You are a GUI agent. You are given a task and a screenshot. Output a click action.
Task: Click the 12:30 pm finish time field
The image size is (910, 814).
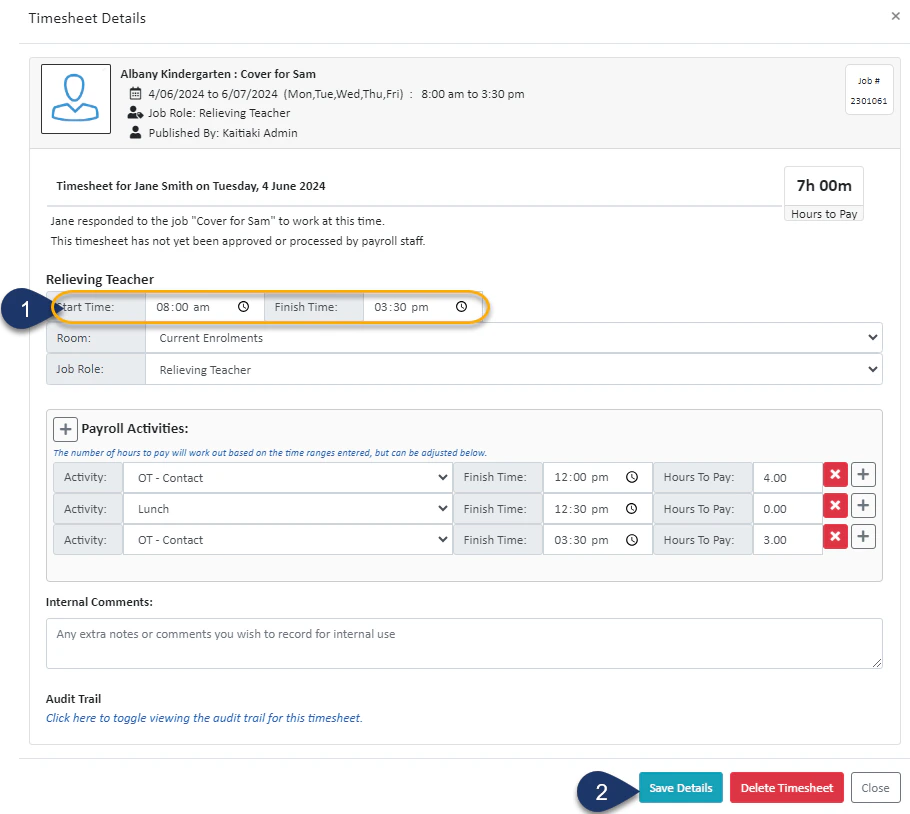pyautogui.click(x=598, y=509)
